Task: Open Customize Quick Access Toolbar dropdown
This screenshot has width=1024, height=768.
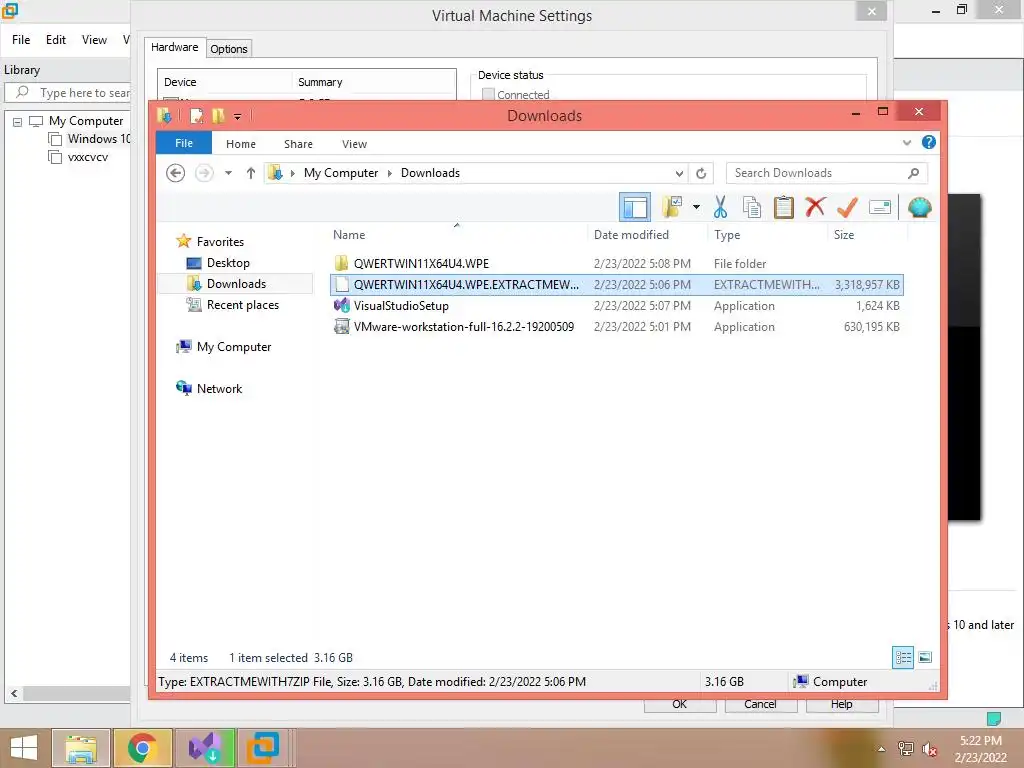Action: point(237,117)
